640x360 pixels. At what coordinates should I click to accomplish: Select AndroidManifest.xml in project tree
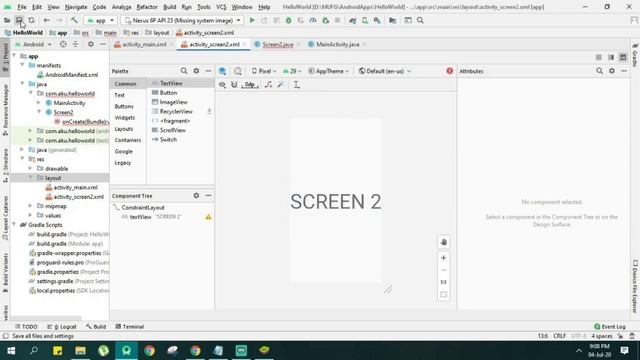(71, 75)
